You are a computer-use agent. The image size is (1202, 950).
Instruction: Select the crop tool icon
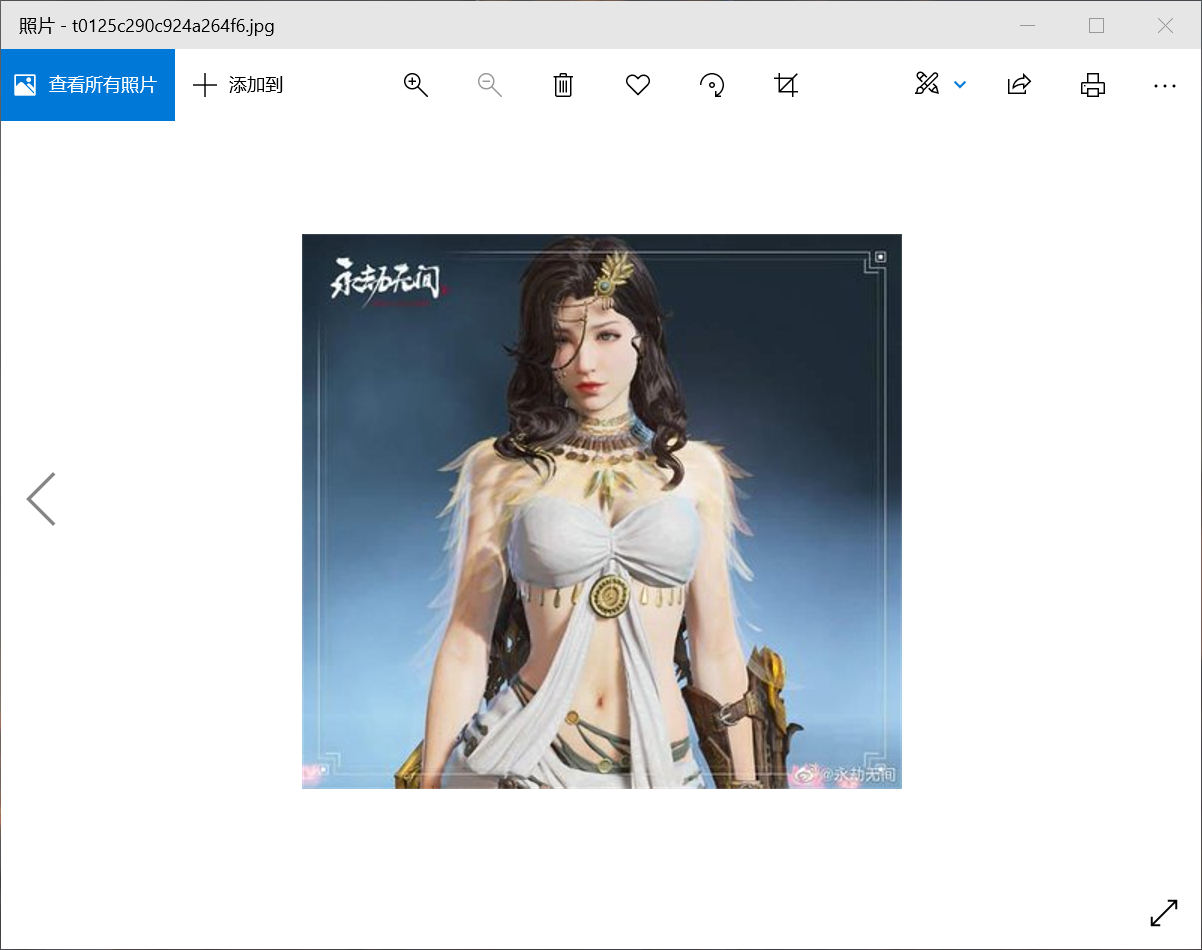click(x=787, y=85)
